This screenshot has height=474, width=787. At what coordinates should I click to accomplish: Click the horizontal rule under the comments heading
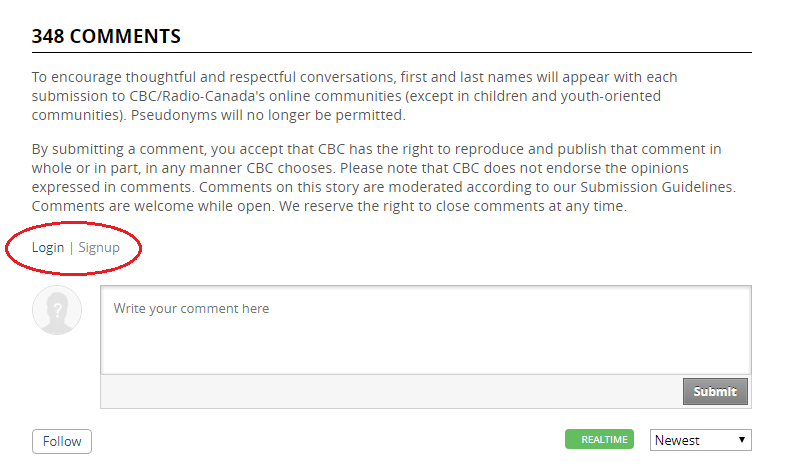coord(391,52)
